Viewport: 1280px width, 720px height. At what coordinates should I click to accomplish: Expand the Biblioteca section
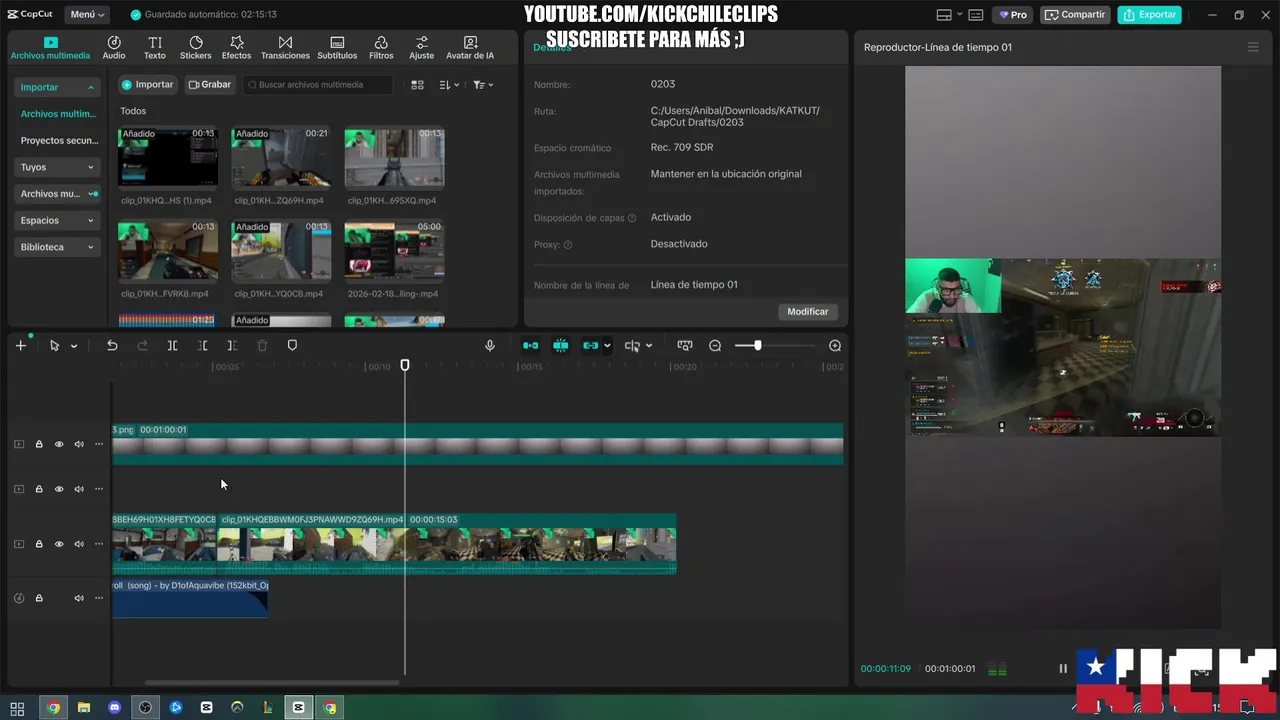click(x=57, y=247)
